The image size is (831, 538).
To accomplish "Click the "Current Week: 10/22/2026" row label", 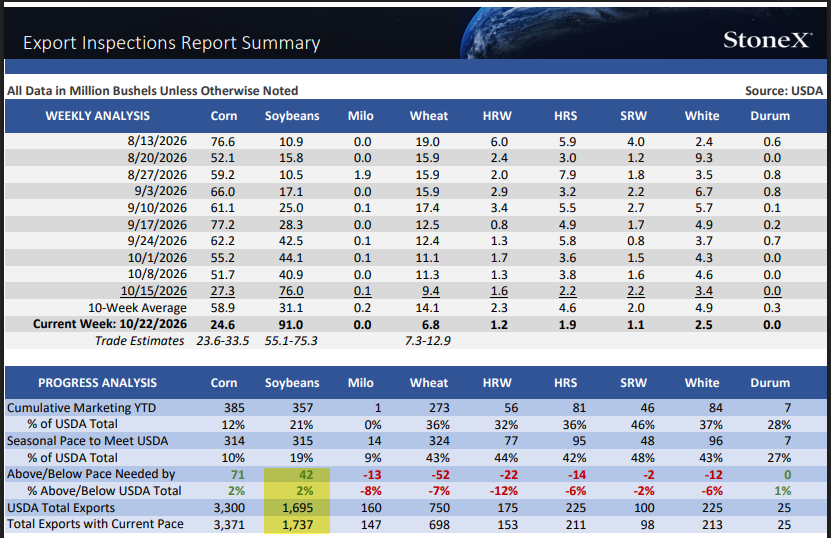I will pyautogui.click(x=110, y=324).
